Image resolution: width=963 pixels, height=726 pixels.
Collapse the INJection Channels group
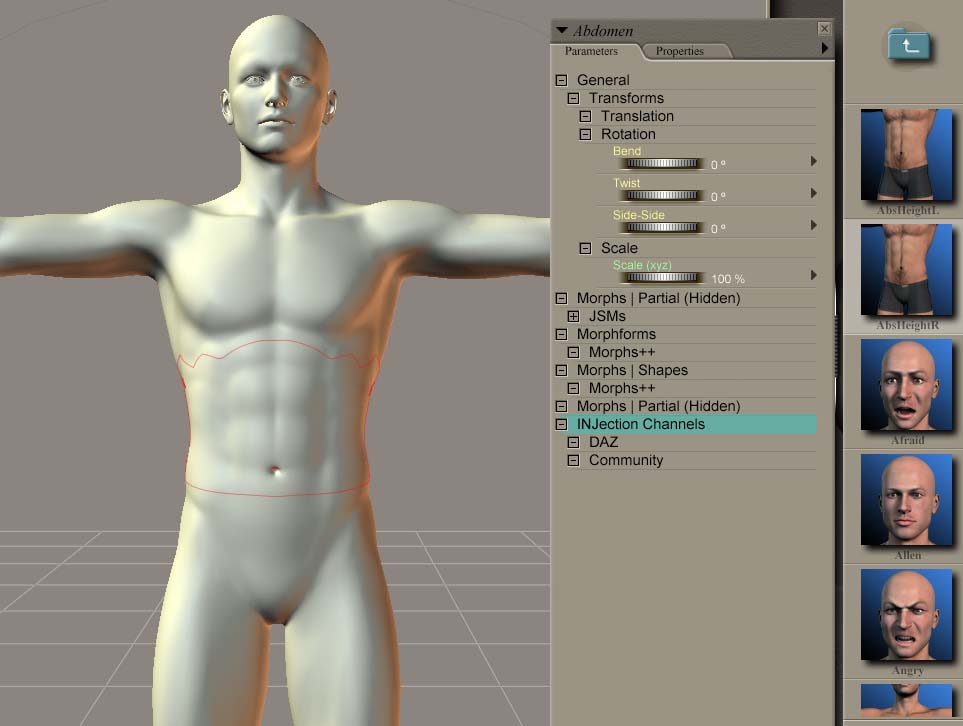561,424
